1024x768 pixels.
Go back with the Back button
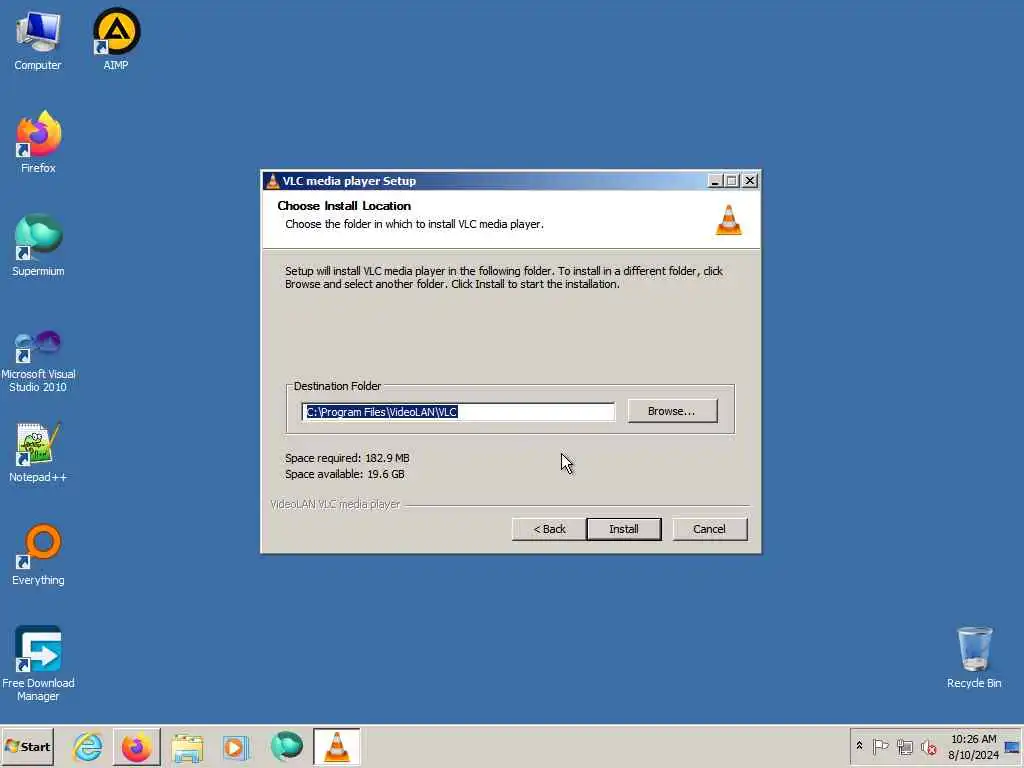pyautogui.click(x=549, y=529)
